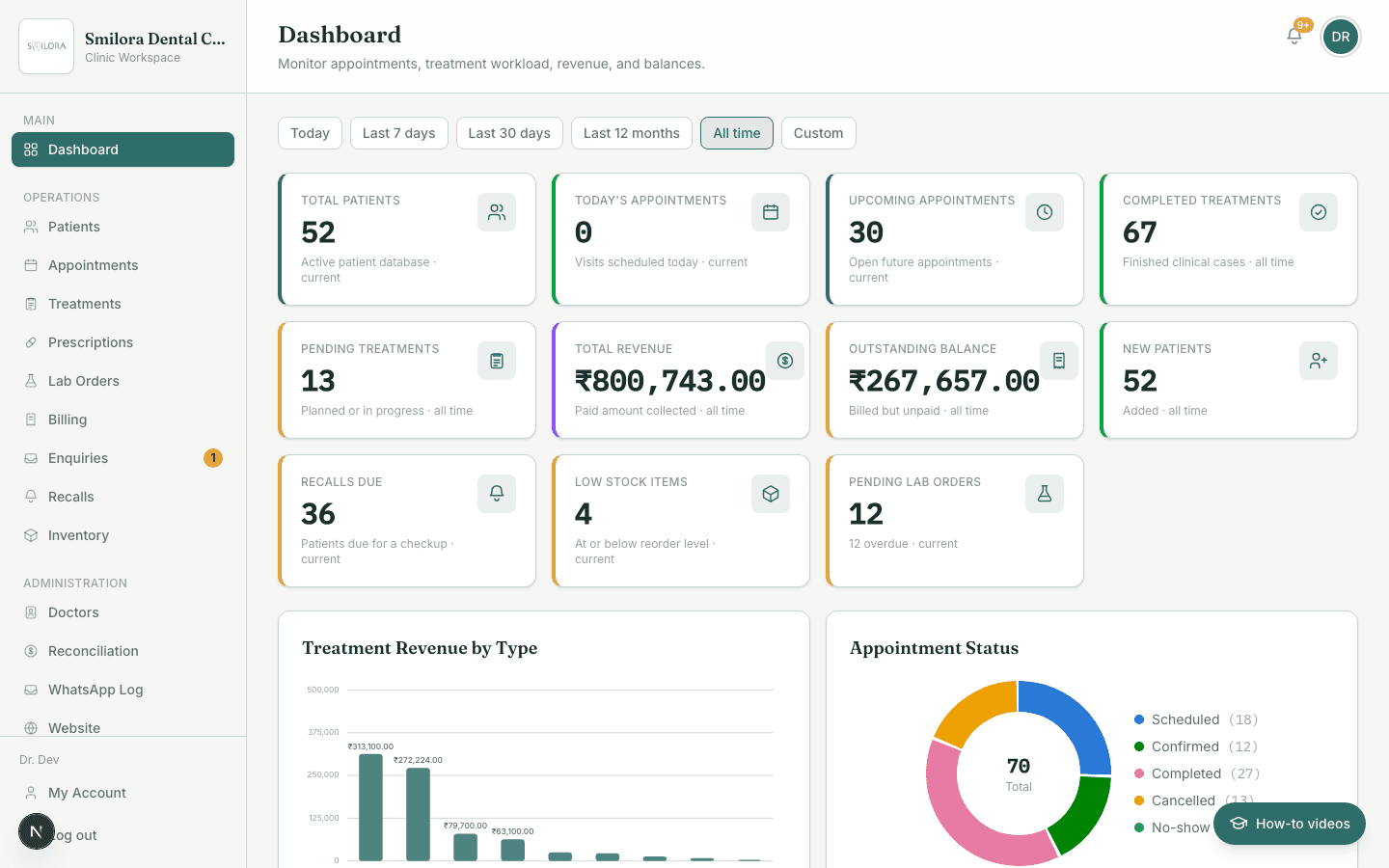Click the Completed Treatments checkmark icon
This screenshot has width=1389, height=868.
coord(1319,212)
